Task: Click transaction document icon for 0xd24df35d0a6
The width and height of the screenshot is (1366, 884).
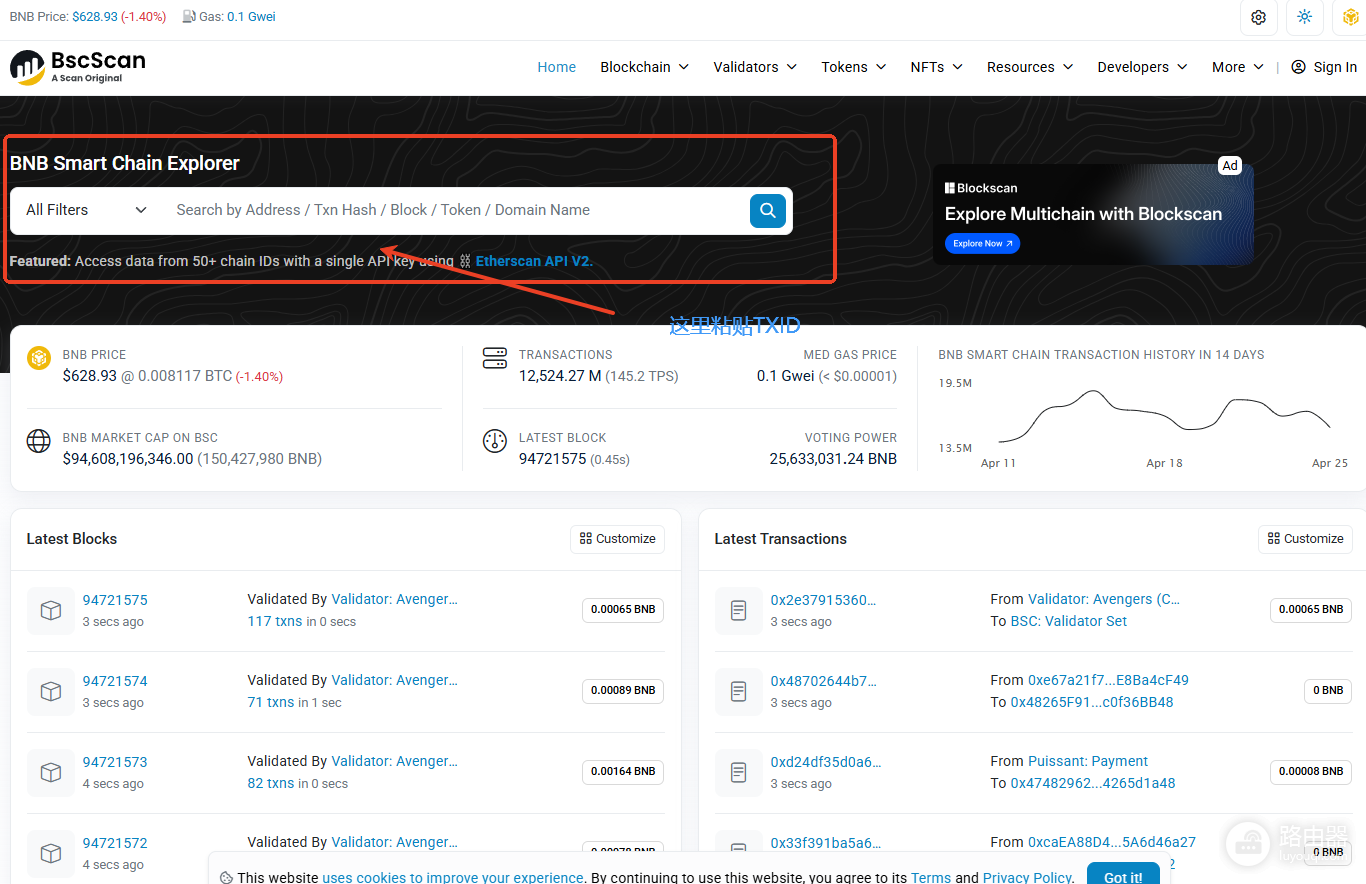Action: 739,772
